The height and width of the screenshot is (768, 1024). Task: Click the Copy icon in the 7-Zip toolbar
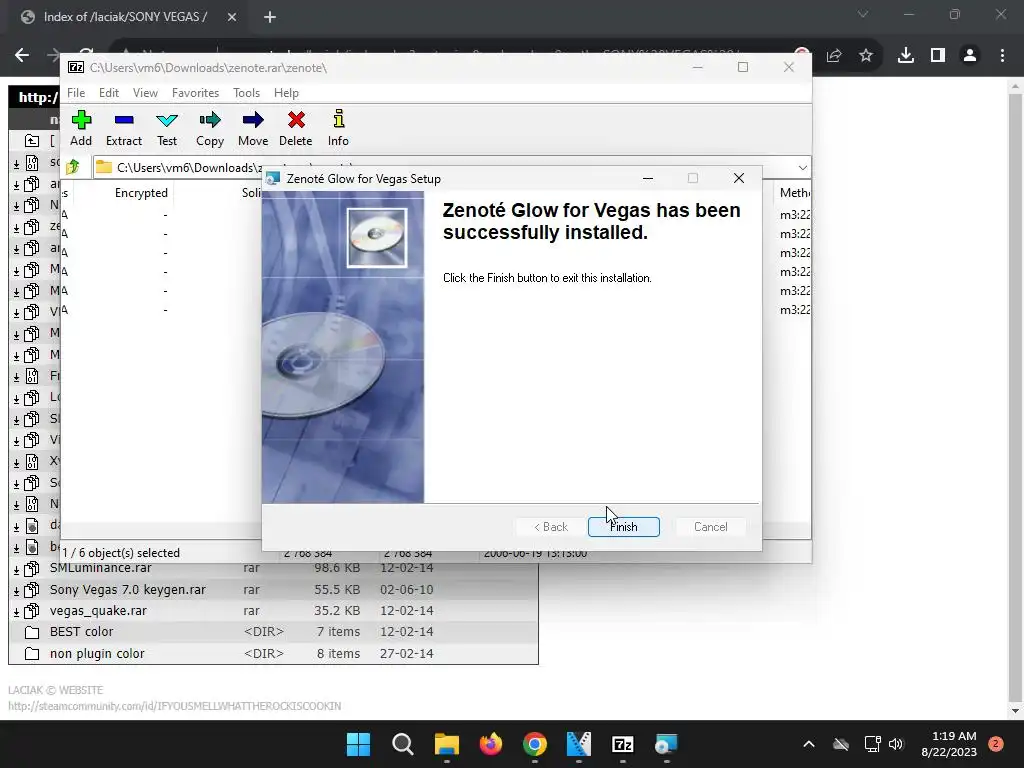(210, 129)
